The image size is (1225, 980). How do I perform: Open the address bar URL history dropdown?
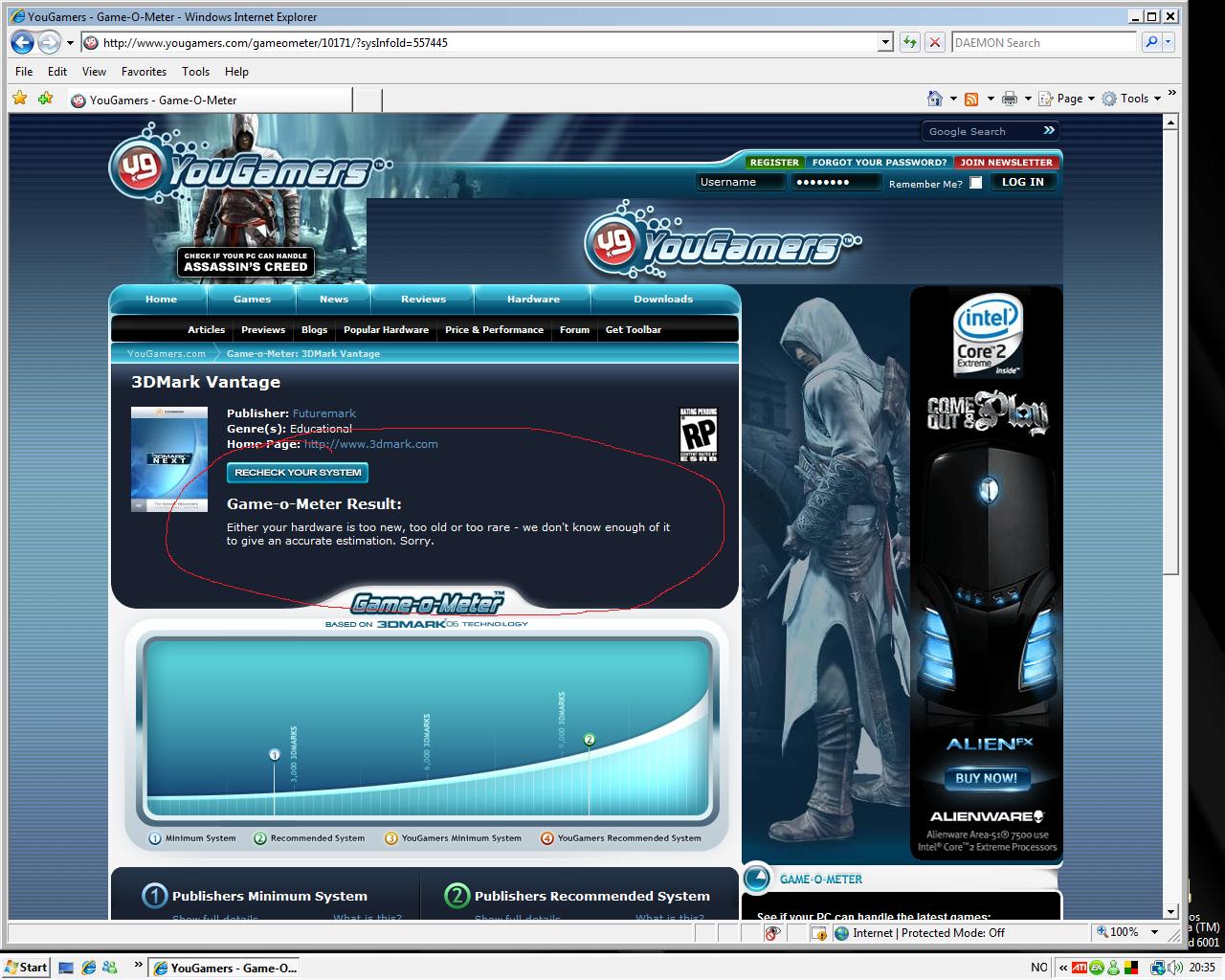pos(885,42)
